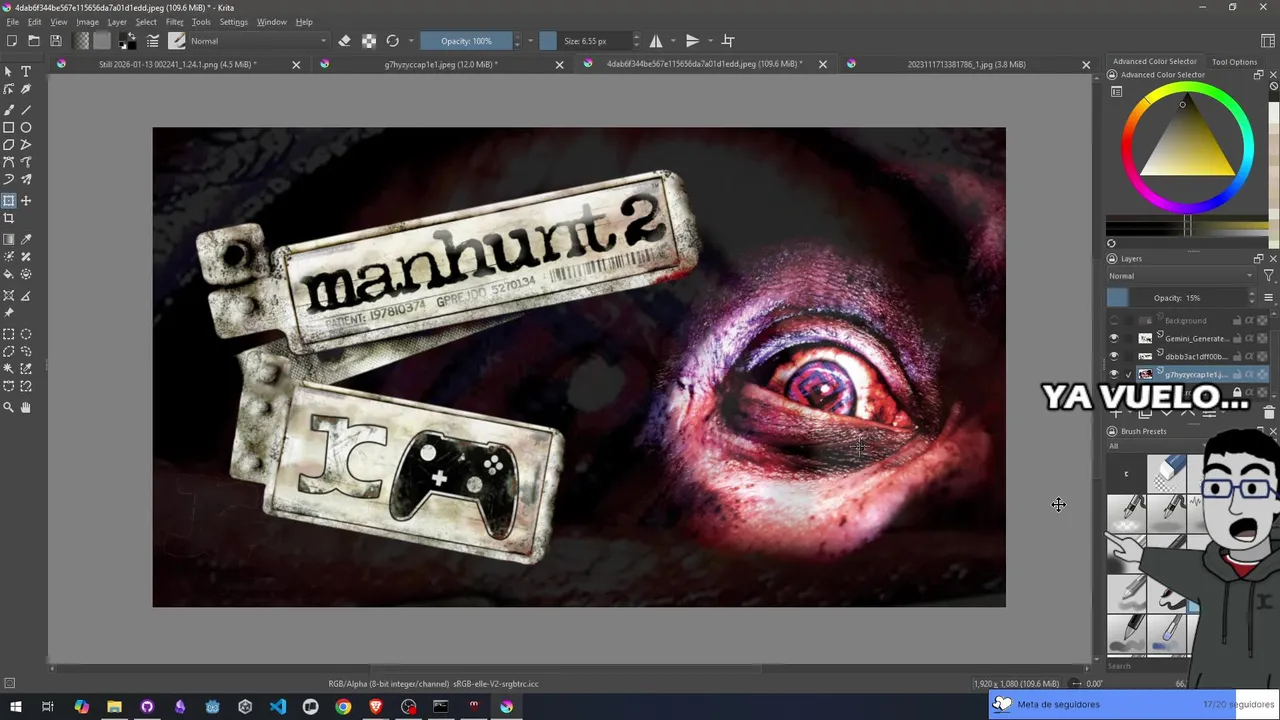This screenshot has height=720, width=1280.
Task: Select the Zoom tool
Action: [9, 408]
